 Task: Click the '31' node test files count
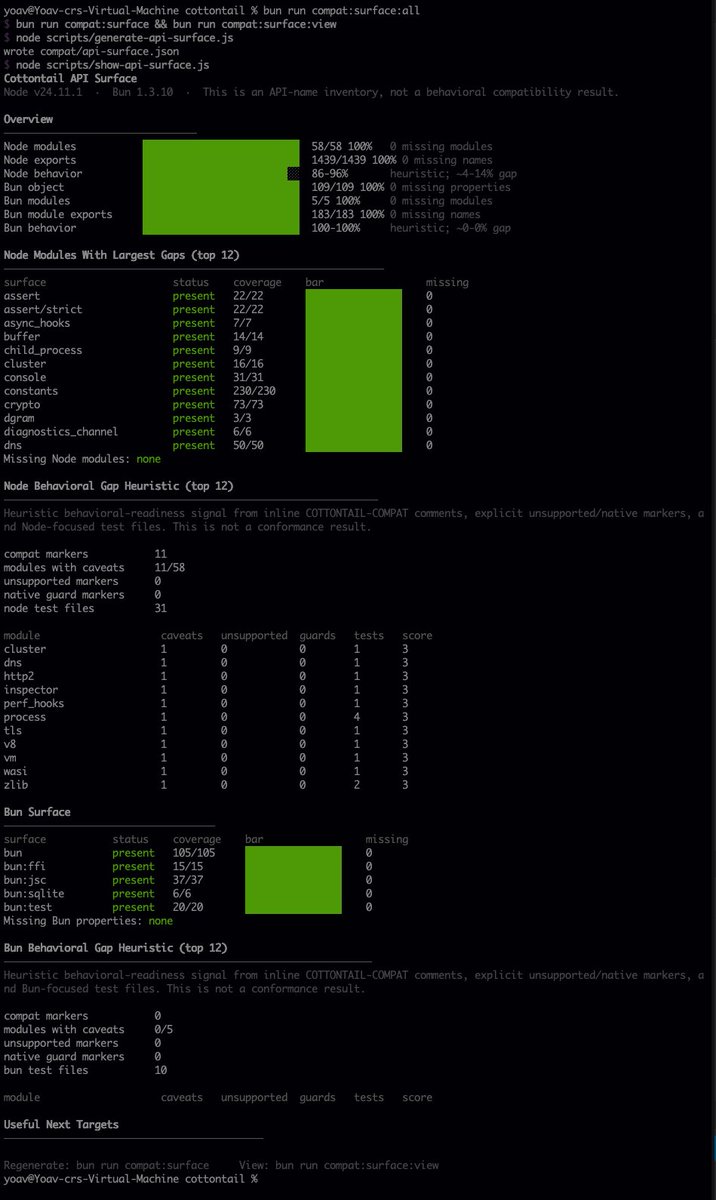coord(161,608)
